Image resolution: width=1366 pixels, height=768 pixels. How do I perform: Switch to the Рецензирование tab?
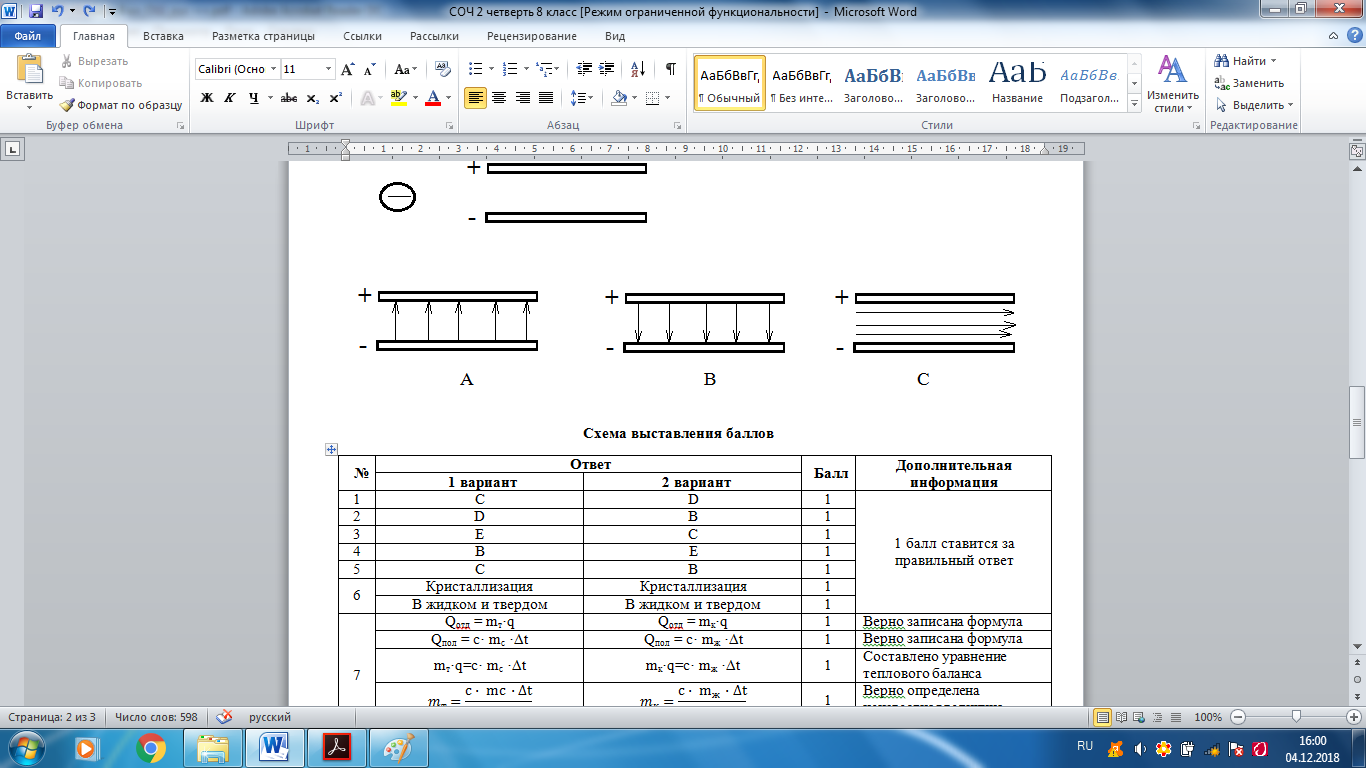click(532, 36)
